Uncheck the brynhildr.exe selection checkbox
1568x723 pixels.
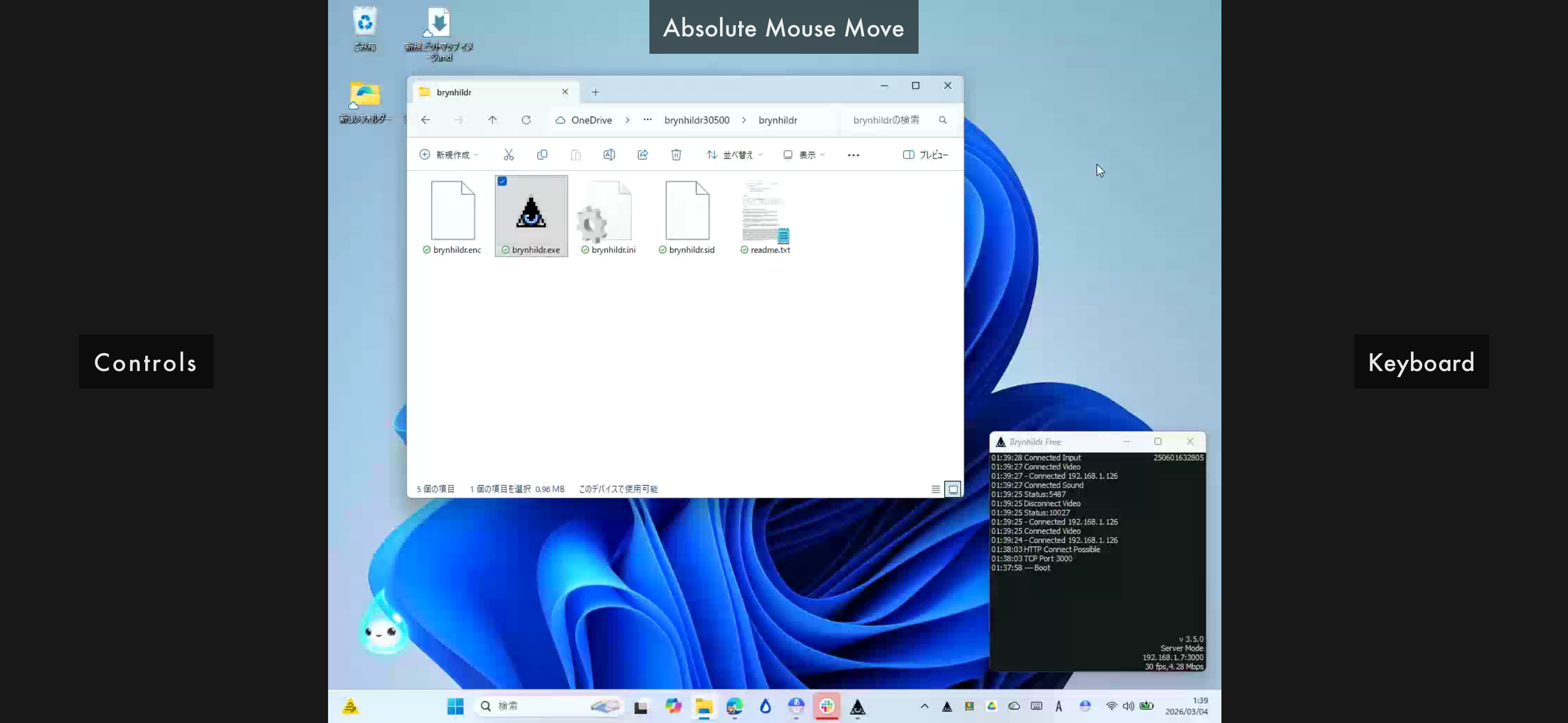coord(502,182)
